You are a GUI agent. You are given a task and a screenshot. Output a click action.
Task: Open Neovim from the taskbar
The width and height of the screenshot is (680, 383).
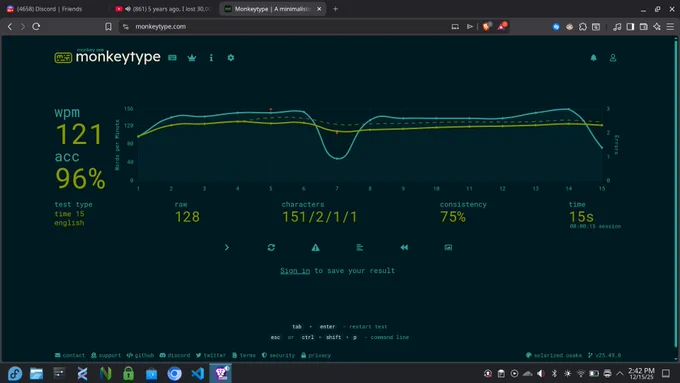pyautogui.click(x=105, y=373)
